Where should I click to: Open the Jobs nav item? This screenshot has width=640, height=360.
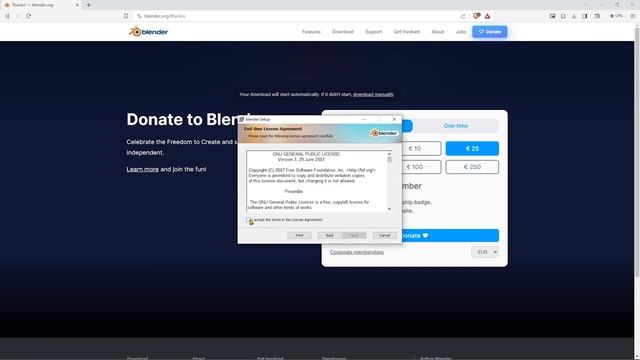[x=461, y=31]
